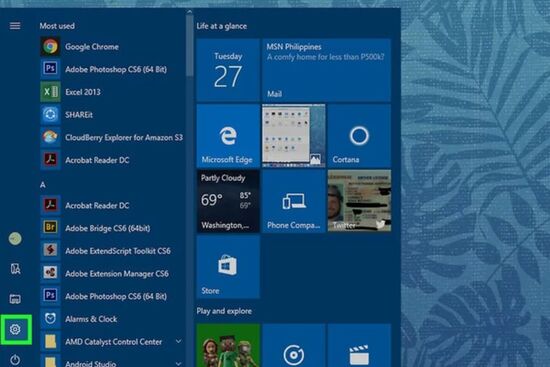Open Phone Companion tile
Image resolution: width=550 pixels, height=367 pixels.
[x=294, y=201]
